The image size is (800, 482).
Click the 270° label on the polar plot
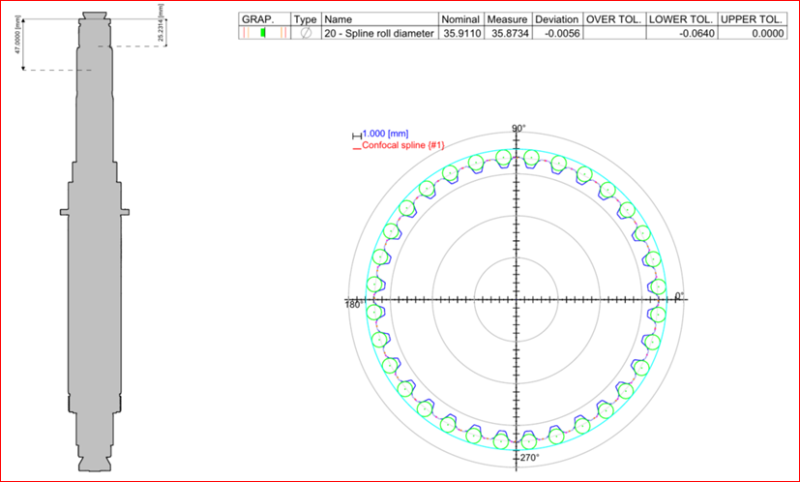(529, 458)
